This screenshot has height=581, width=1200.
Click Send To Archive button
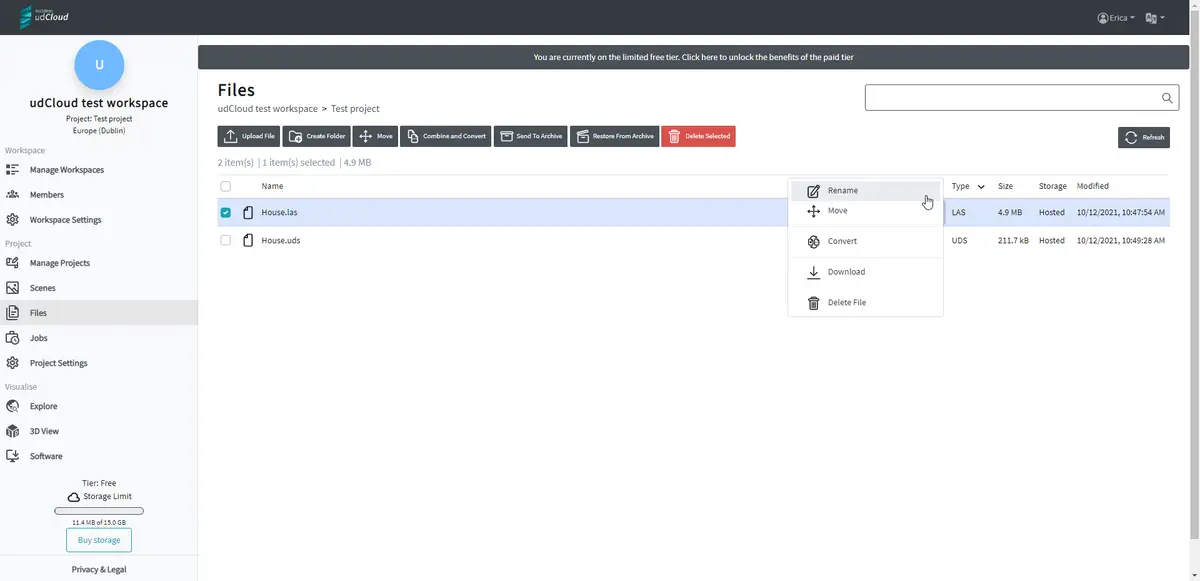pos(531,136)
